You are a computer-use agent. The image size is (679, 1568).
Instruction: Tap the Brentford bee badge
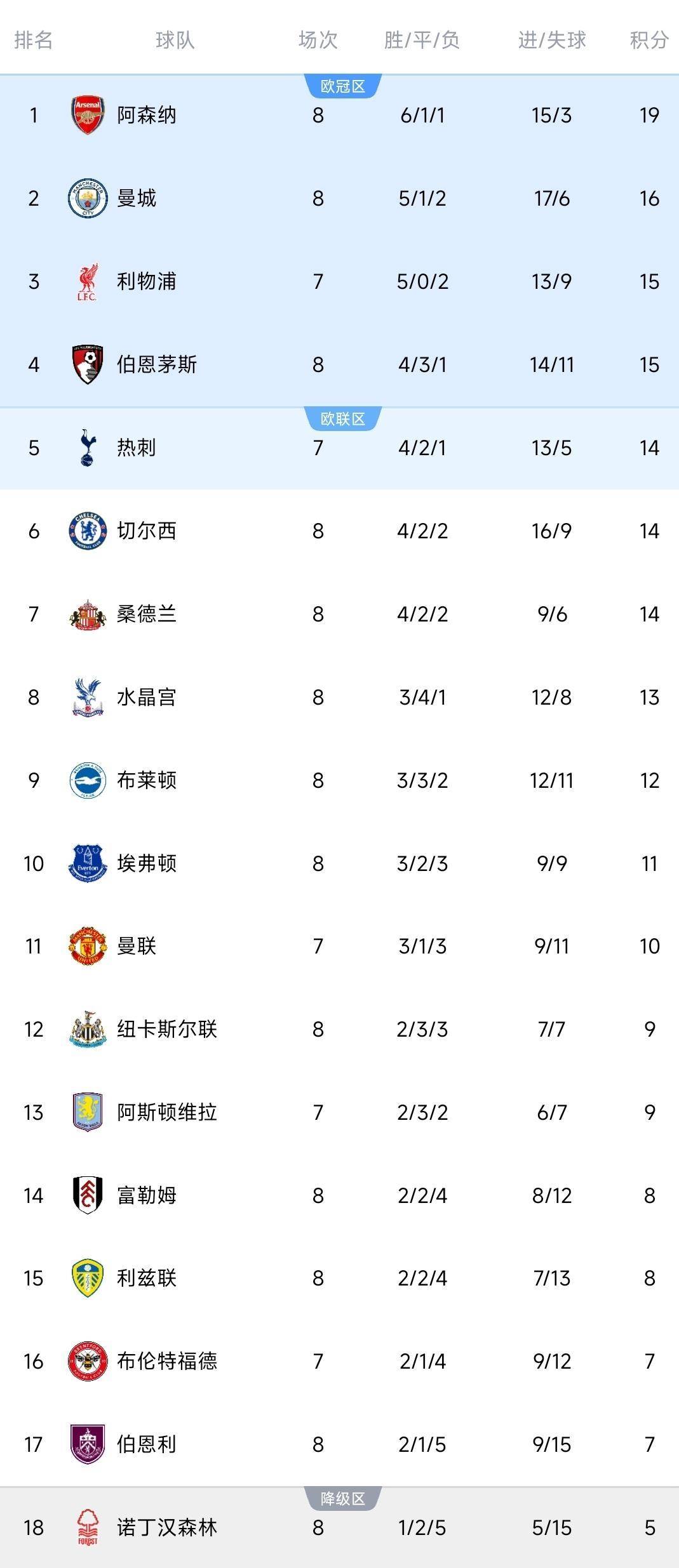coord(88,1361)
